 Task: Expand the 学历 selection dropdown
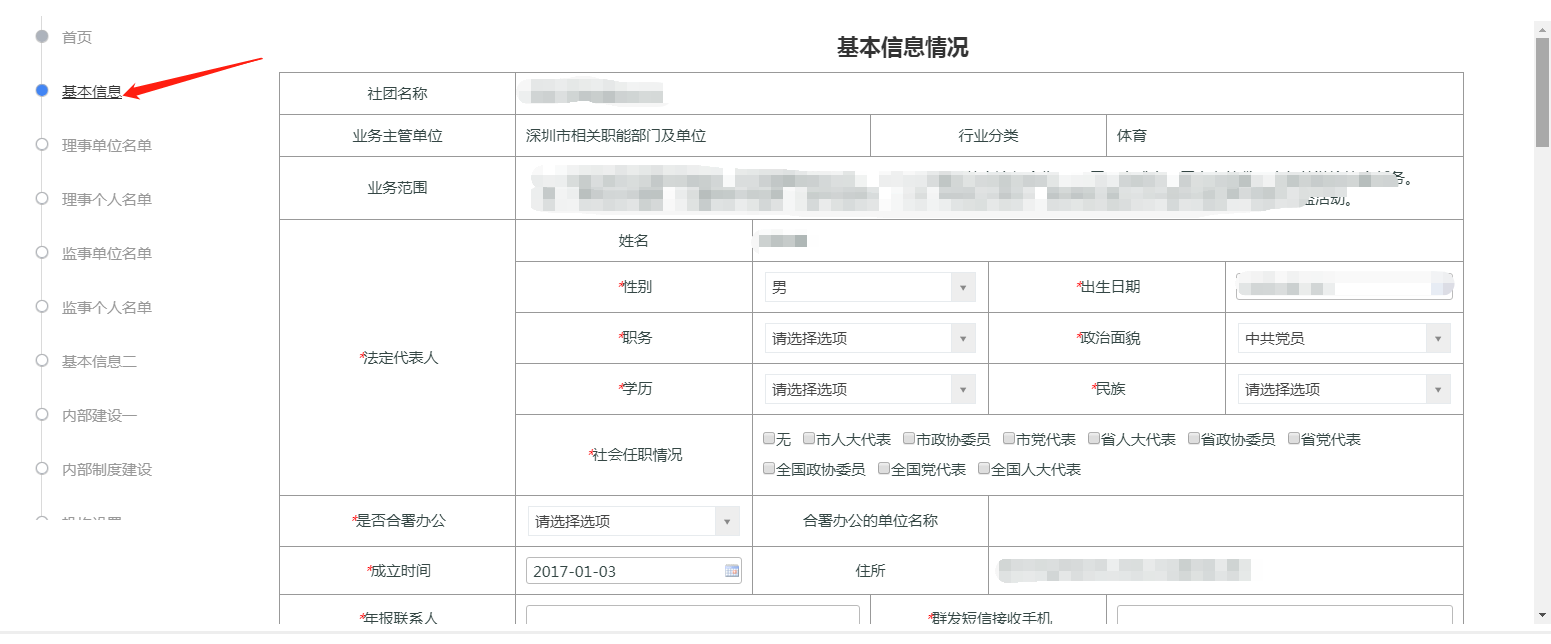pos(869,390)
